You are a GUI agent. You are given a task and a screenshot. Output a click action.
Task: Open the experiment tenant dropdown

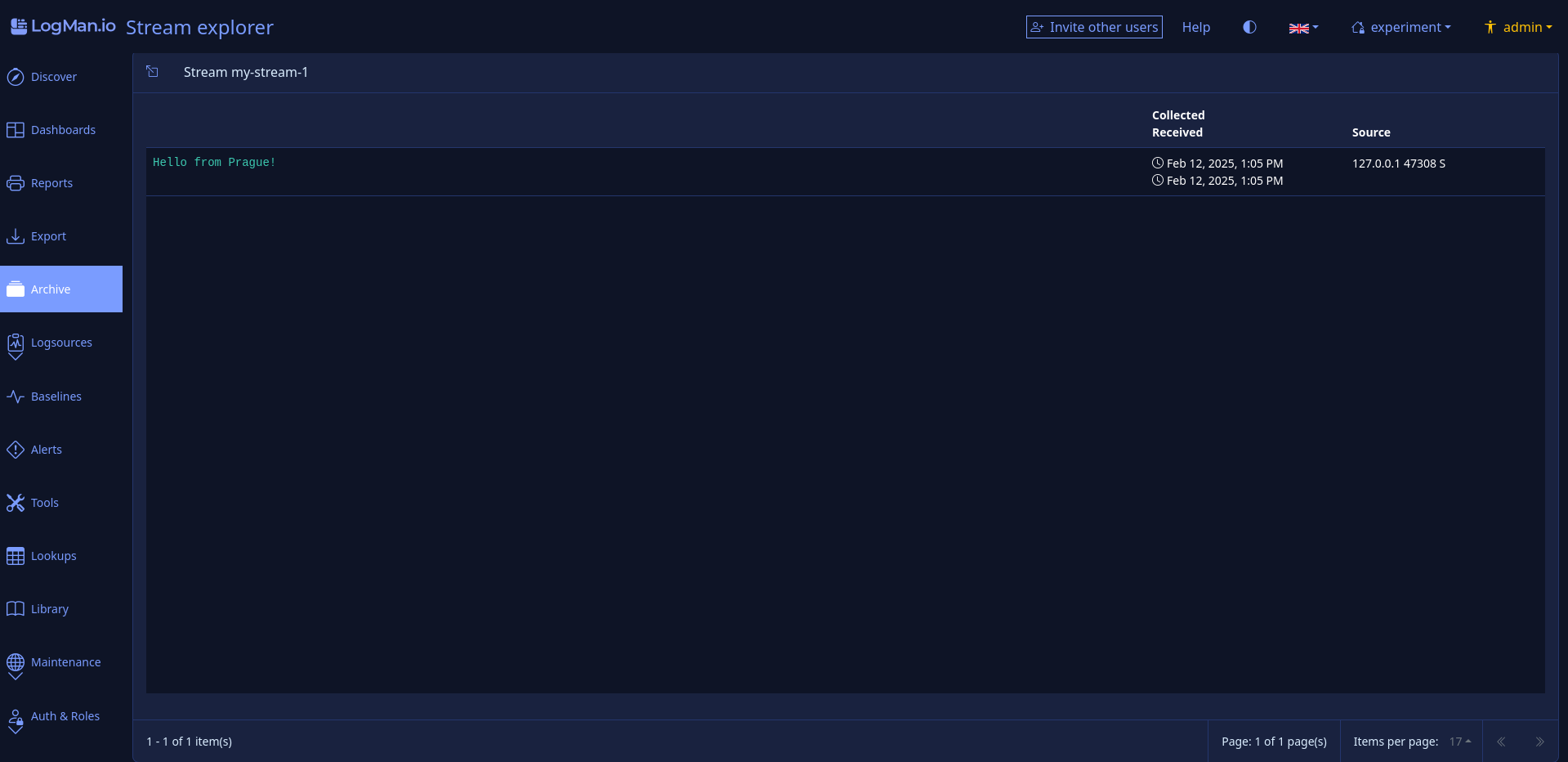[1401, 27]
